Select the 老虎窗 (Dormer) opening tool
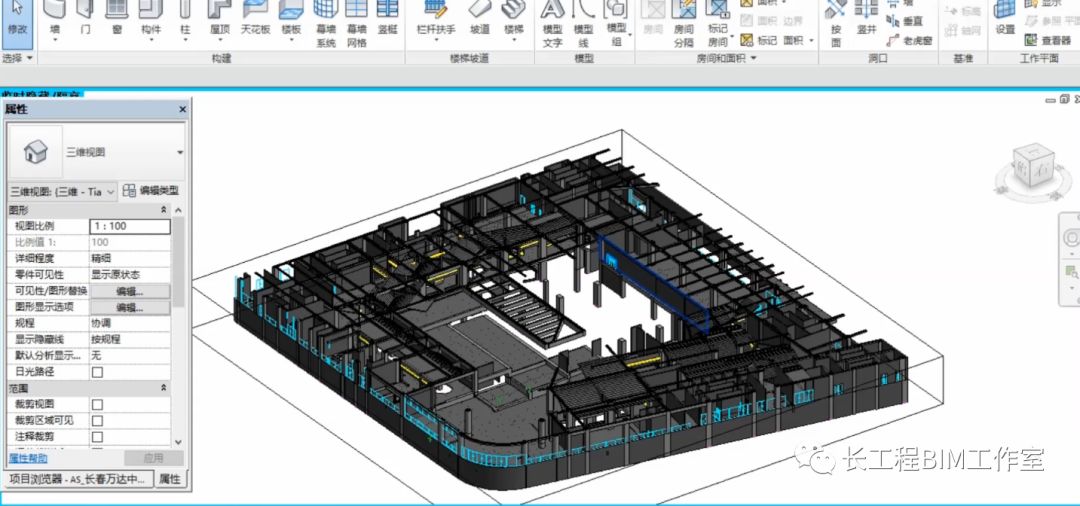1080x506 pixels. click(909, 41)
